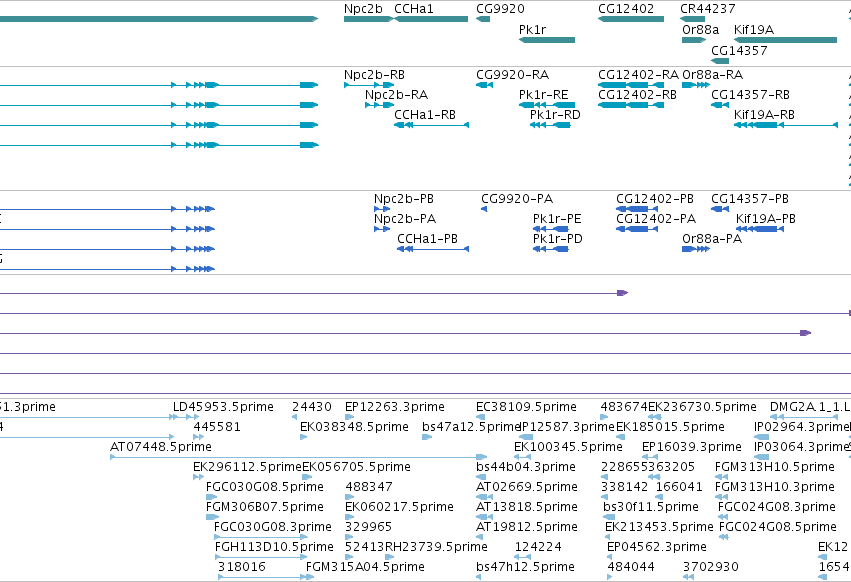Select transcript CG12402-RB
Viewport: 851px width, 582px height.
coord(631,105)
